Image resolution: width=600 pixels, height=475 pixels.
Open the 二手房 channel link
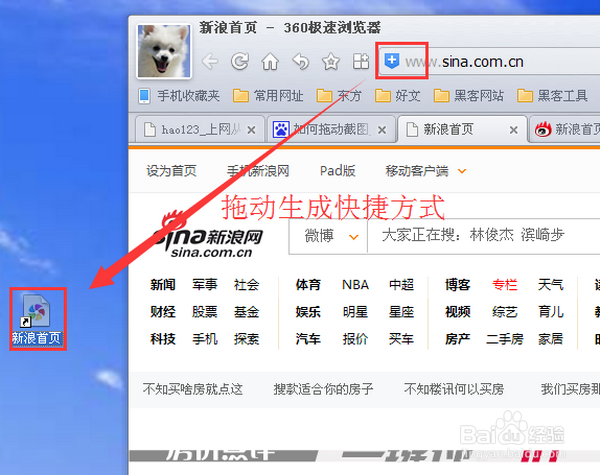(x=505, y=339)
